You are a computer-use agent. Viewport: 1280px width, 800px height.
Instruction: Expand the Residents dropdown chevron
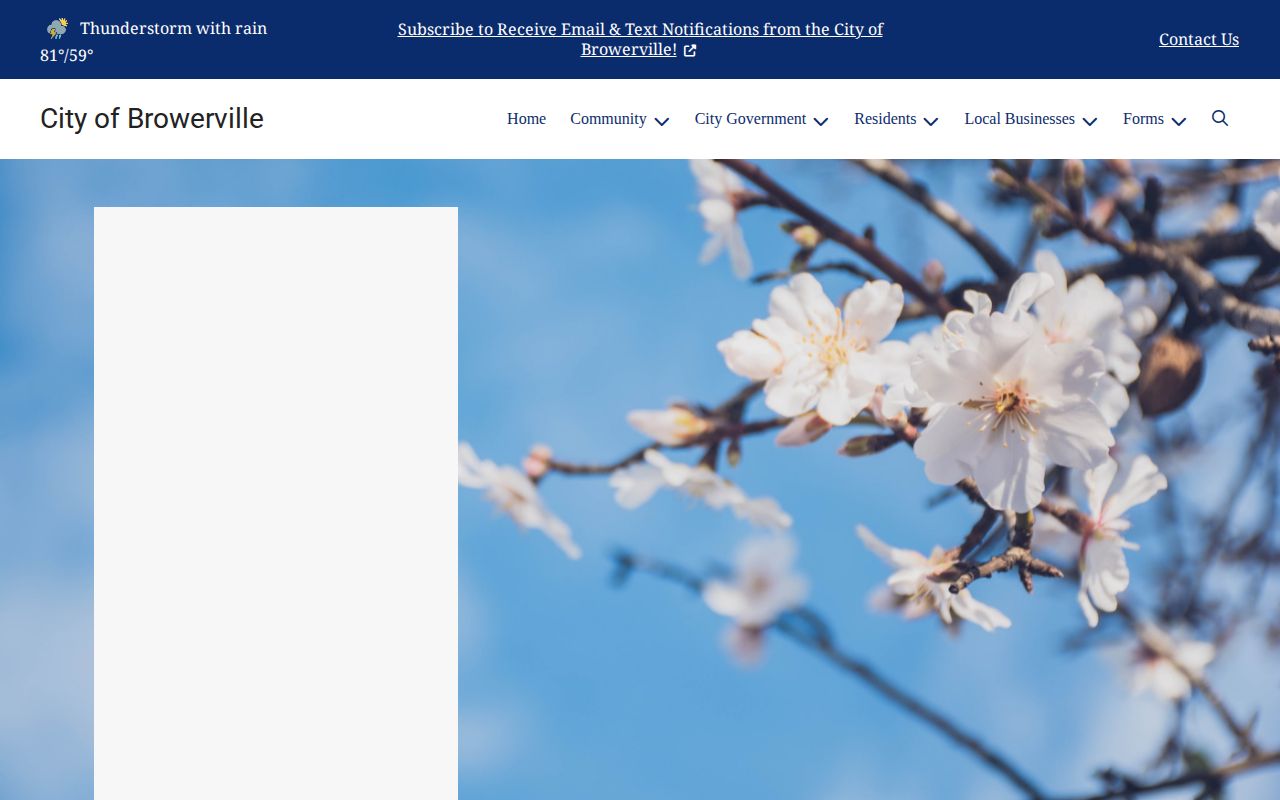coord(931,121)
